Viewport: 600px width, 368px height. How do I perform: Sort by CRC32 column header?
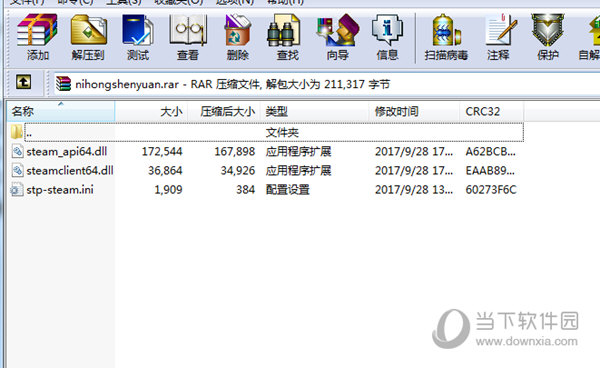(492, 111)
